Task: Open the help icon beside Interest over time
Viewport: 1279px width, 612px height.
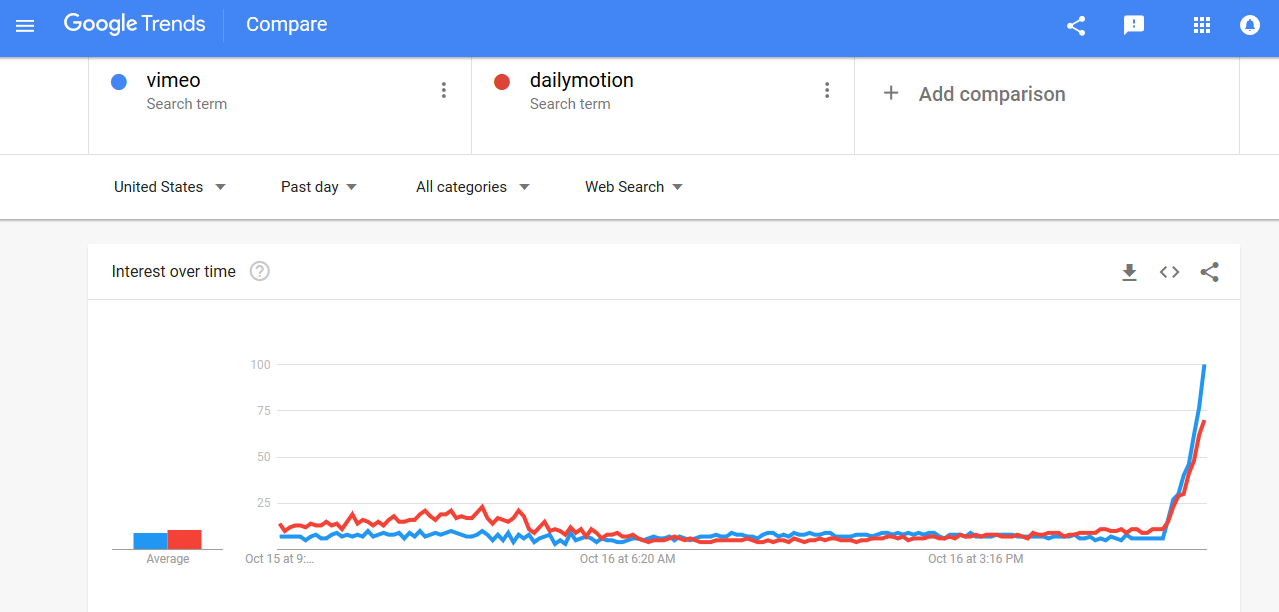Action: 260,271
